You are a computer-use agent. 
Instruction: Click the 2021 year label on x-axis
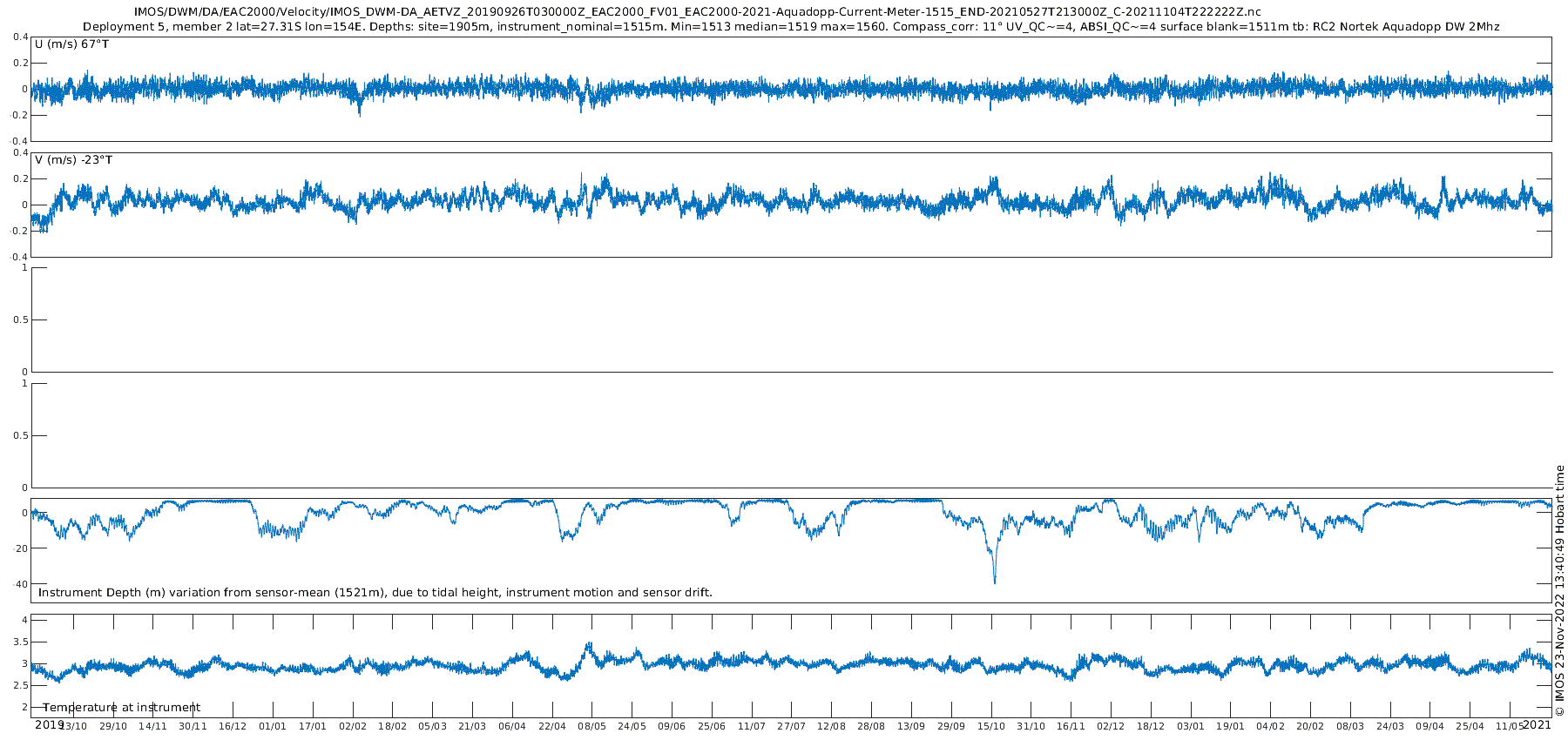click(x=1537, y=724)
